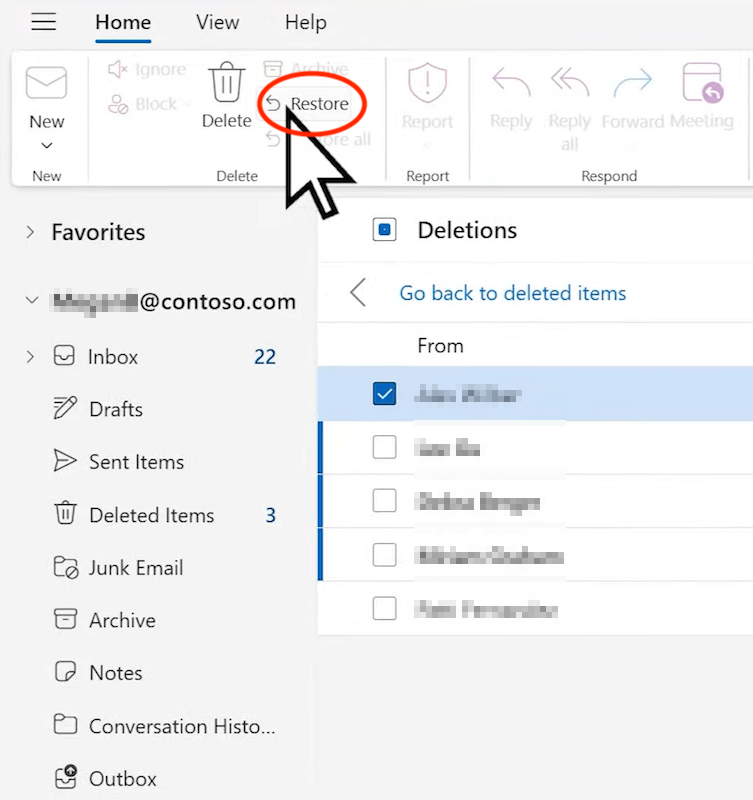Screen dimensions: 753x800
Task: Check the fourth message checkbox
Action: click(x=385, y=555)
